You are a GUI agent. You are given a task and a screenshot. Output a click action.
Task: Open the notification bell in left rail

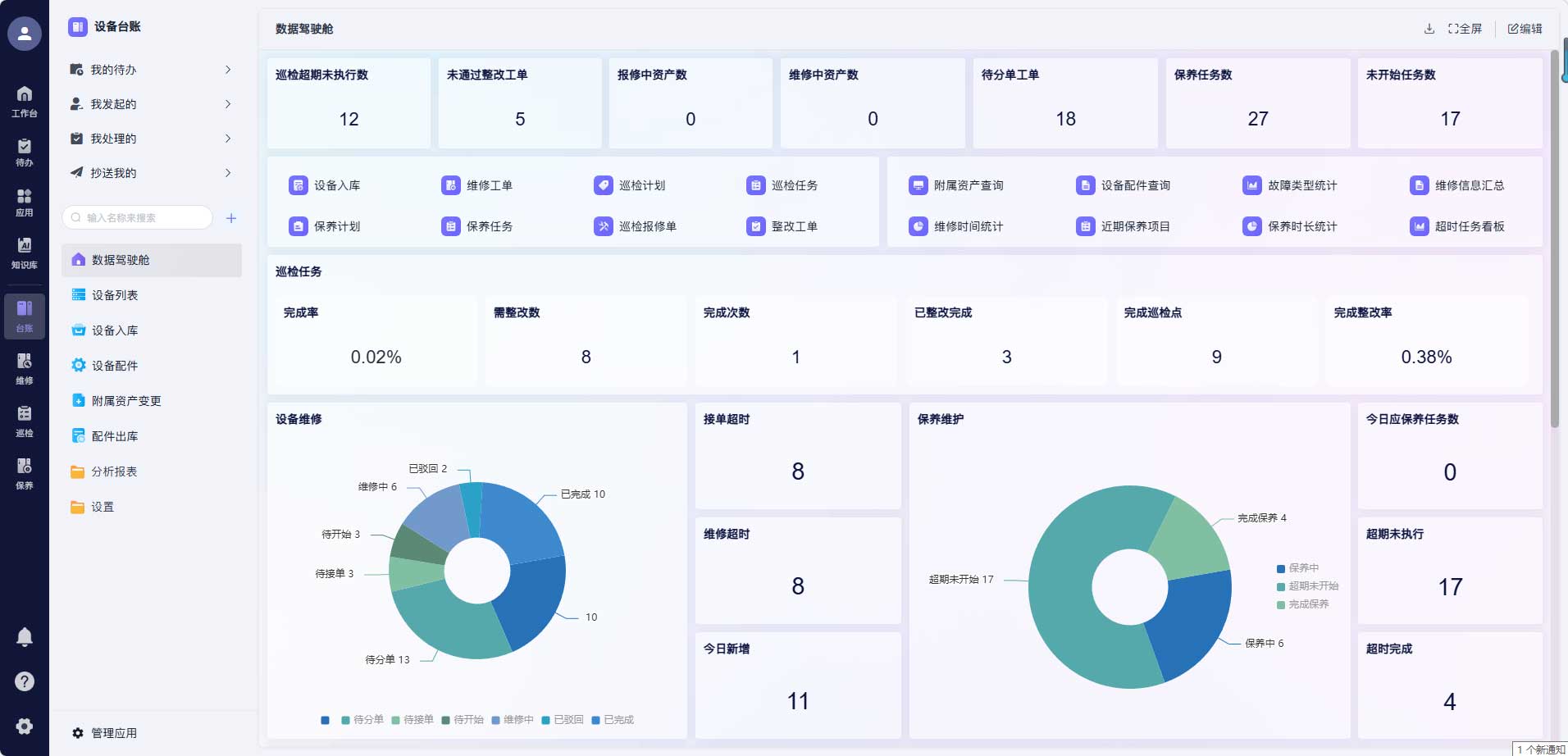25,637
